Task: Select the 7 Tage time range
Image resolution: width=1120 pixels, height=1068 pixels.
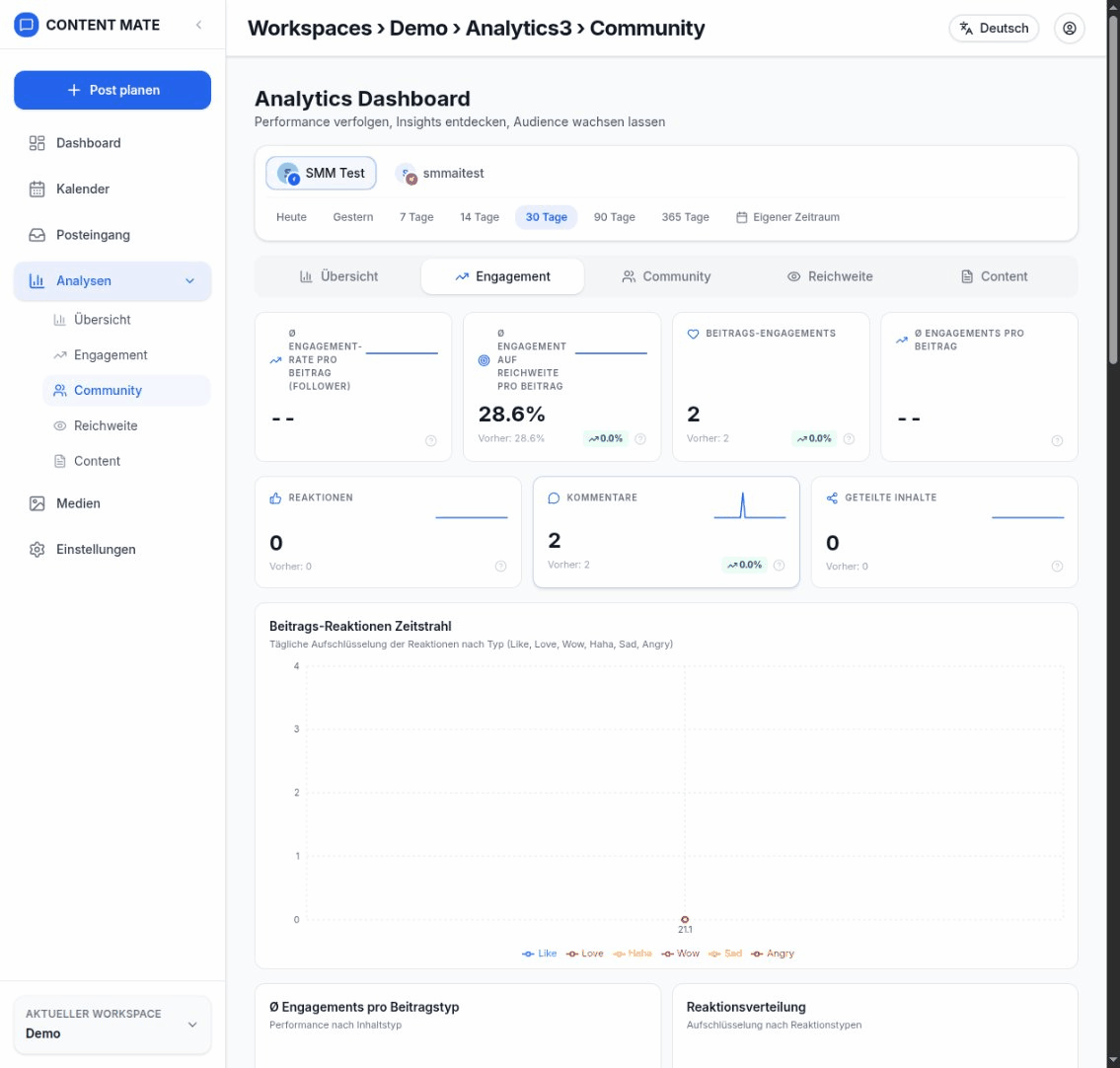Action: tap(416, 217)
